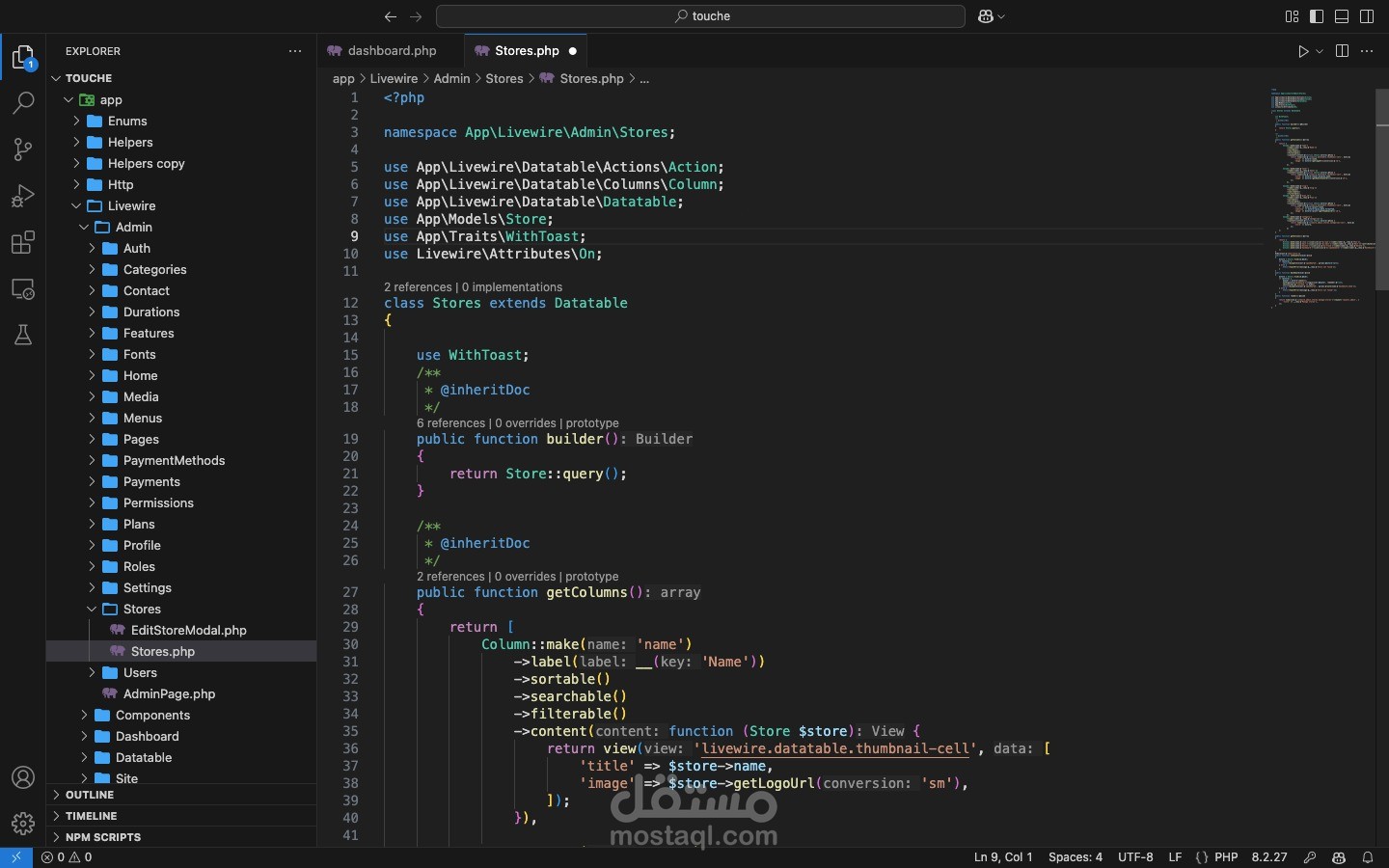Switch to the dashboard.php tab

[x=392, y=51]
